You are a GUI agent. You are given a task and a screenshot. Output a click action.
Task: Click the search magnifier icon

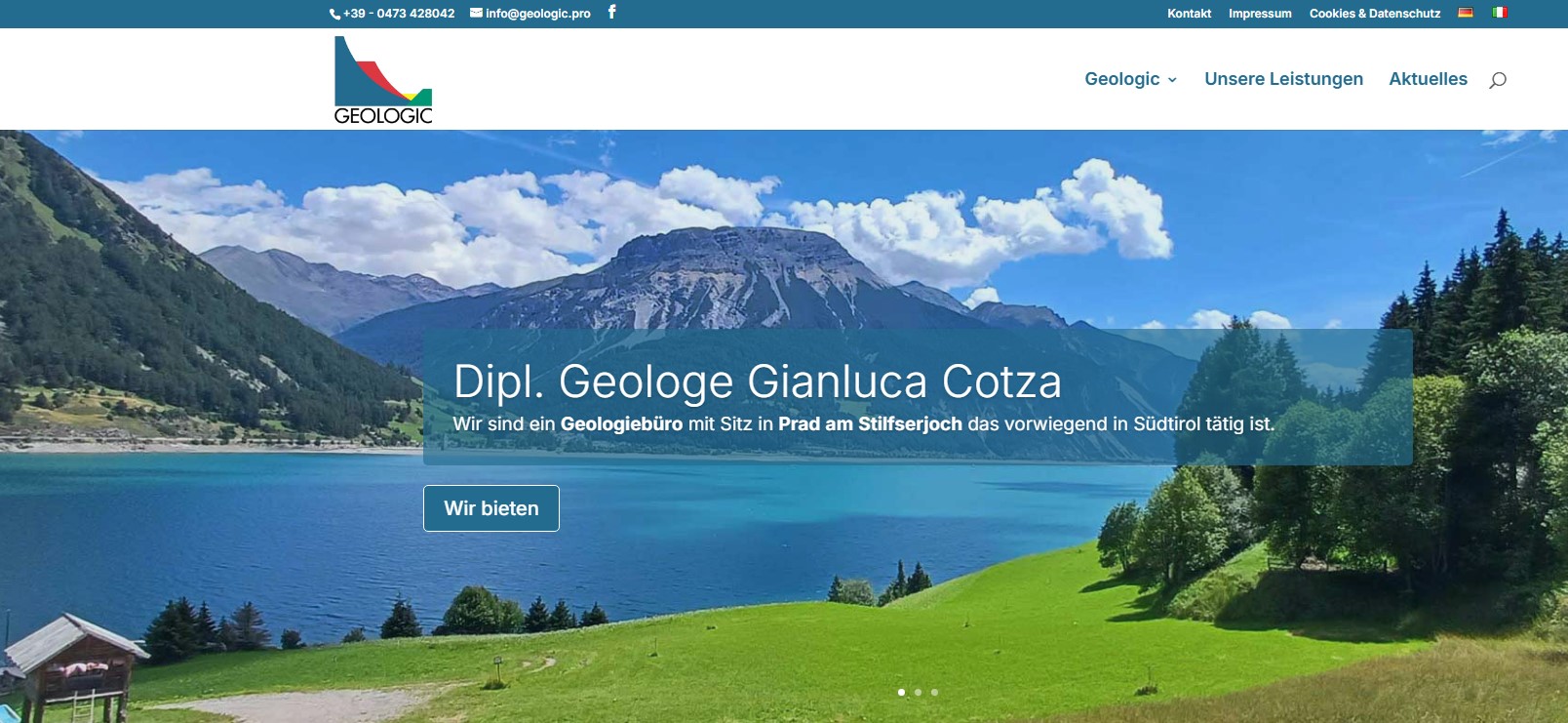[x=1498, y=80]
